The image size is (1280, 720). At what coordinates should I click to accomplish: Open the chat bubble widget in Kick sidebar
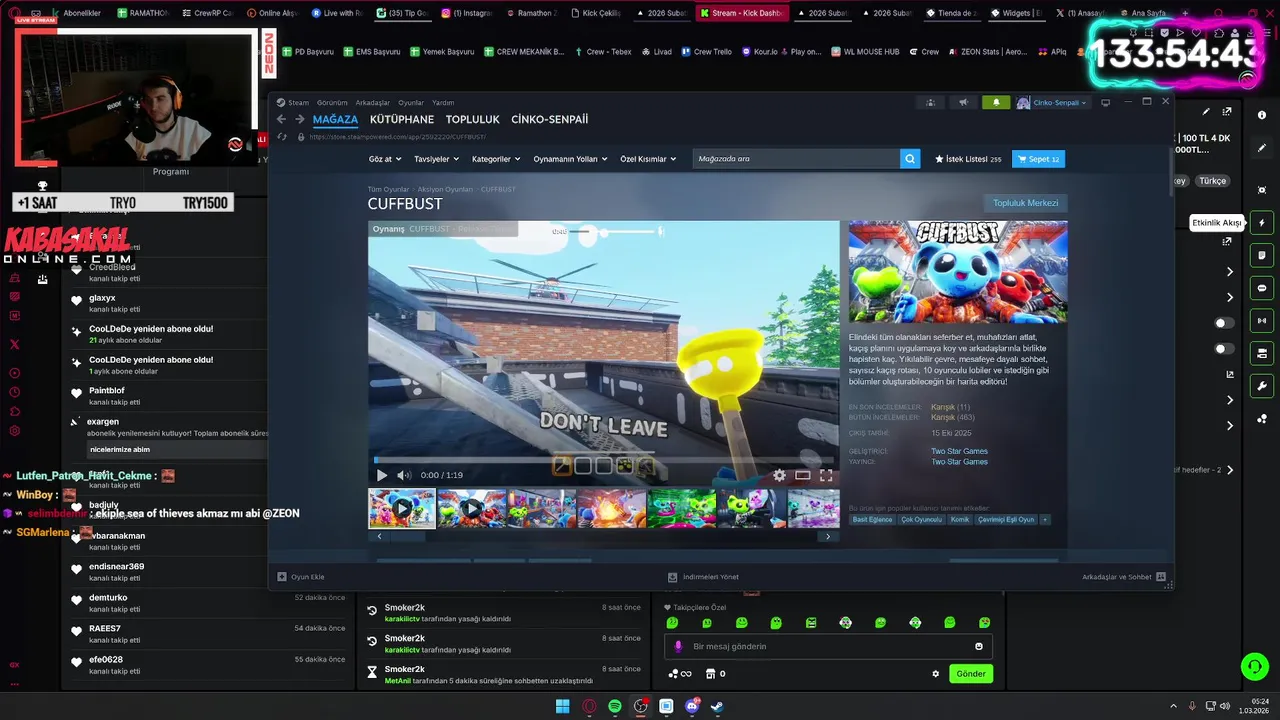1262,288
